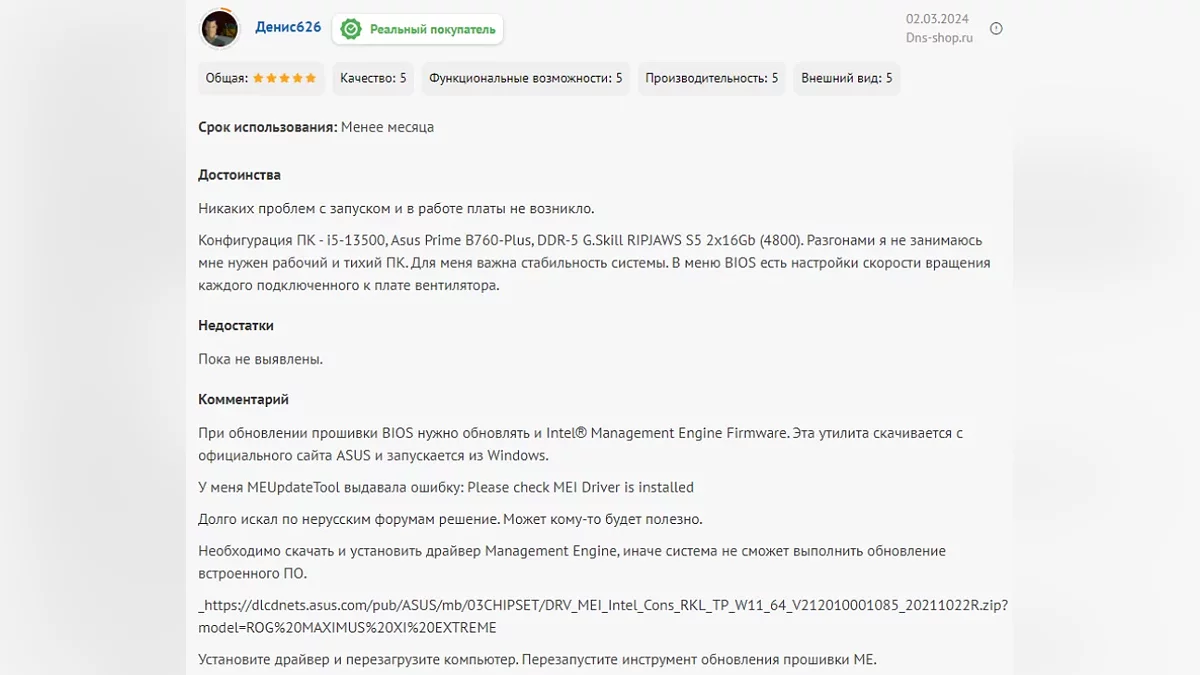The width and height of the screenshot is (1200, 675).
Task: Click the info icon beside the review date
Action: [996, 29]
